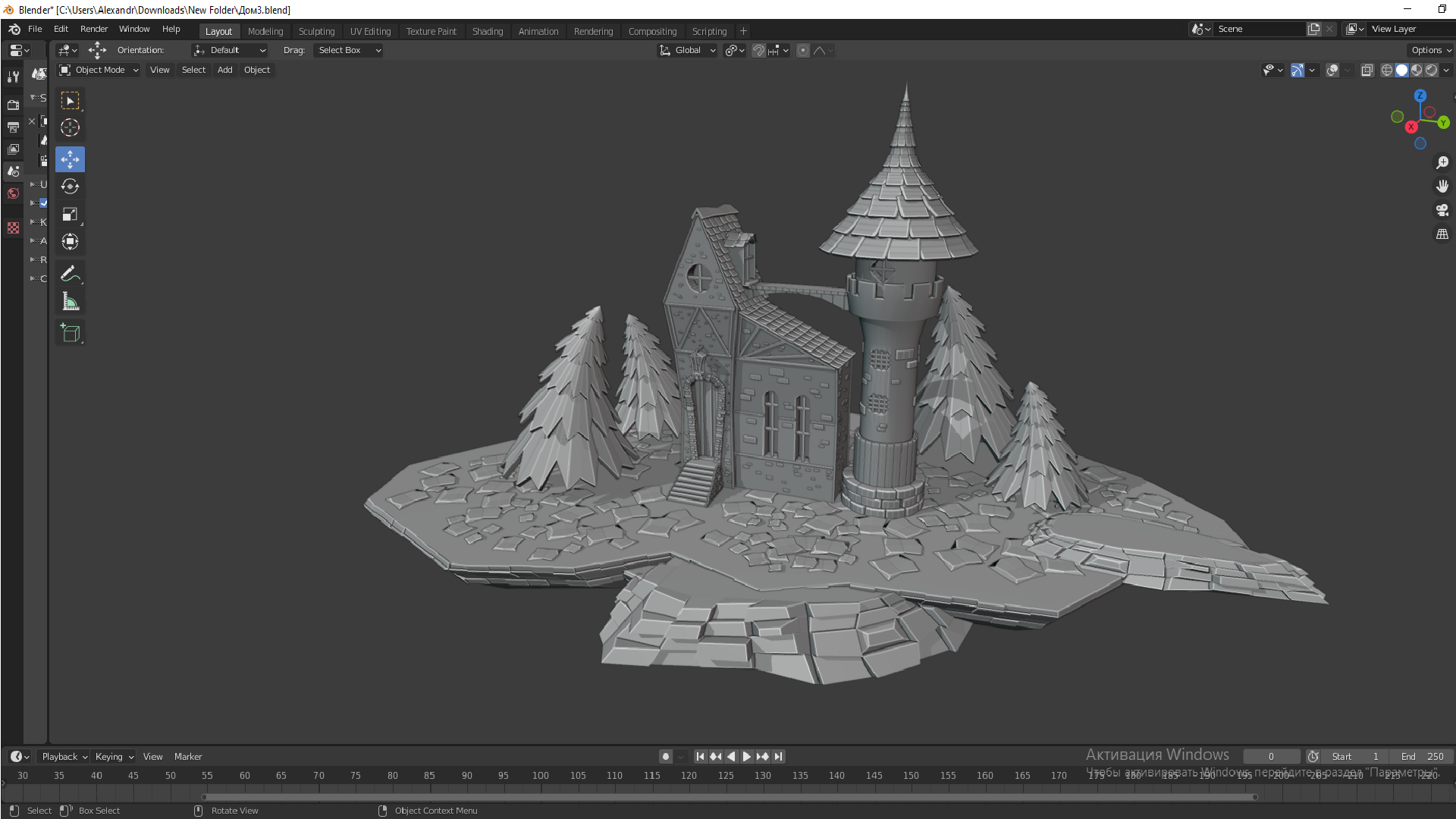Select the Scale tool icon

click(70, 214)
